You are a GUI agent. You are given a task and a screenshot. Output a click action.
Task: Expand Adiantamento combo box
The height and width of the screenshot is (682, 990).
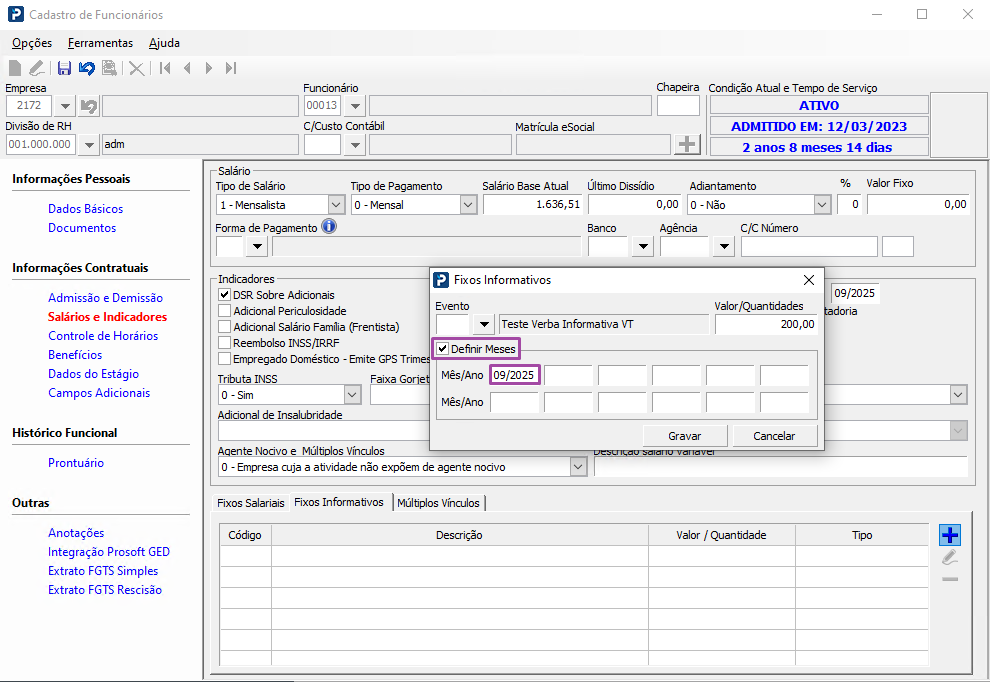point(821,205)
